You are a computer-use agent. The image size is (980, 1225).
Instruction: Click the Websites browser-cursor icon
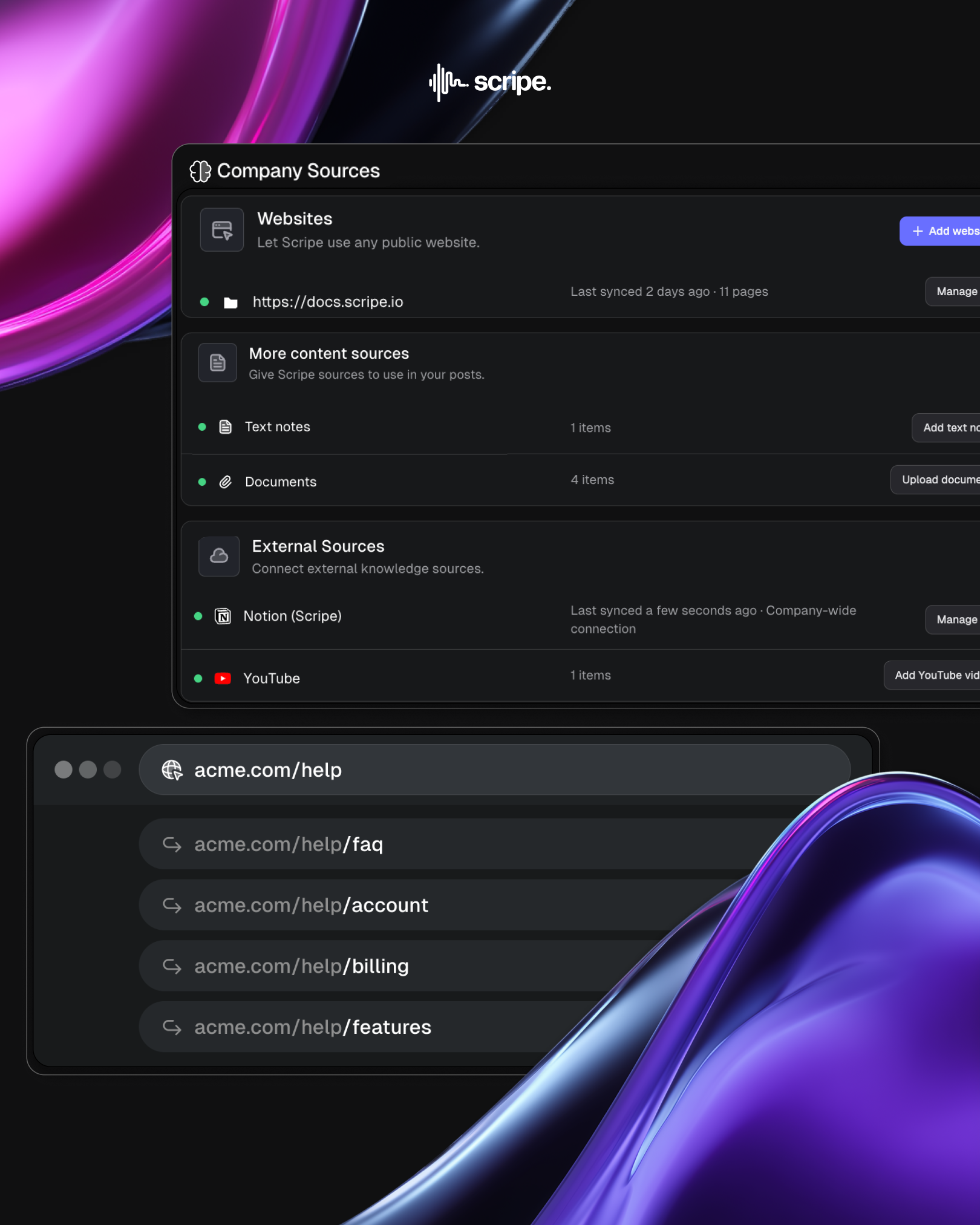pos(222,230)
